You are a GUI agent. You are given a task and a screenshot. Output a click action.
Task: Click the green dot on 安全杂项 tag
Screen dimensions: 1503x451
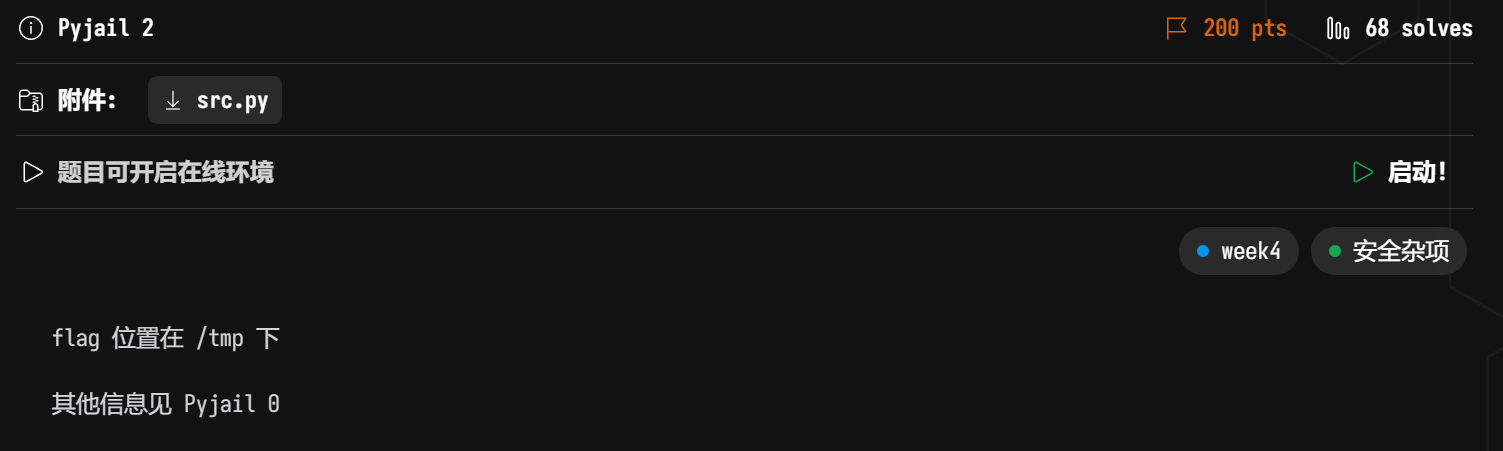1335,251
